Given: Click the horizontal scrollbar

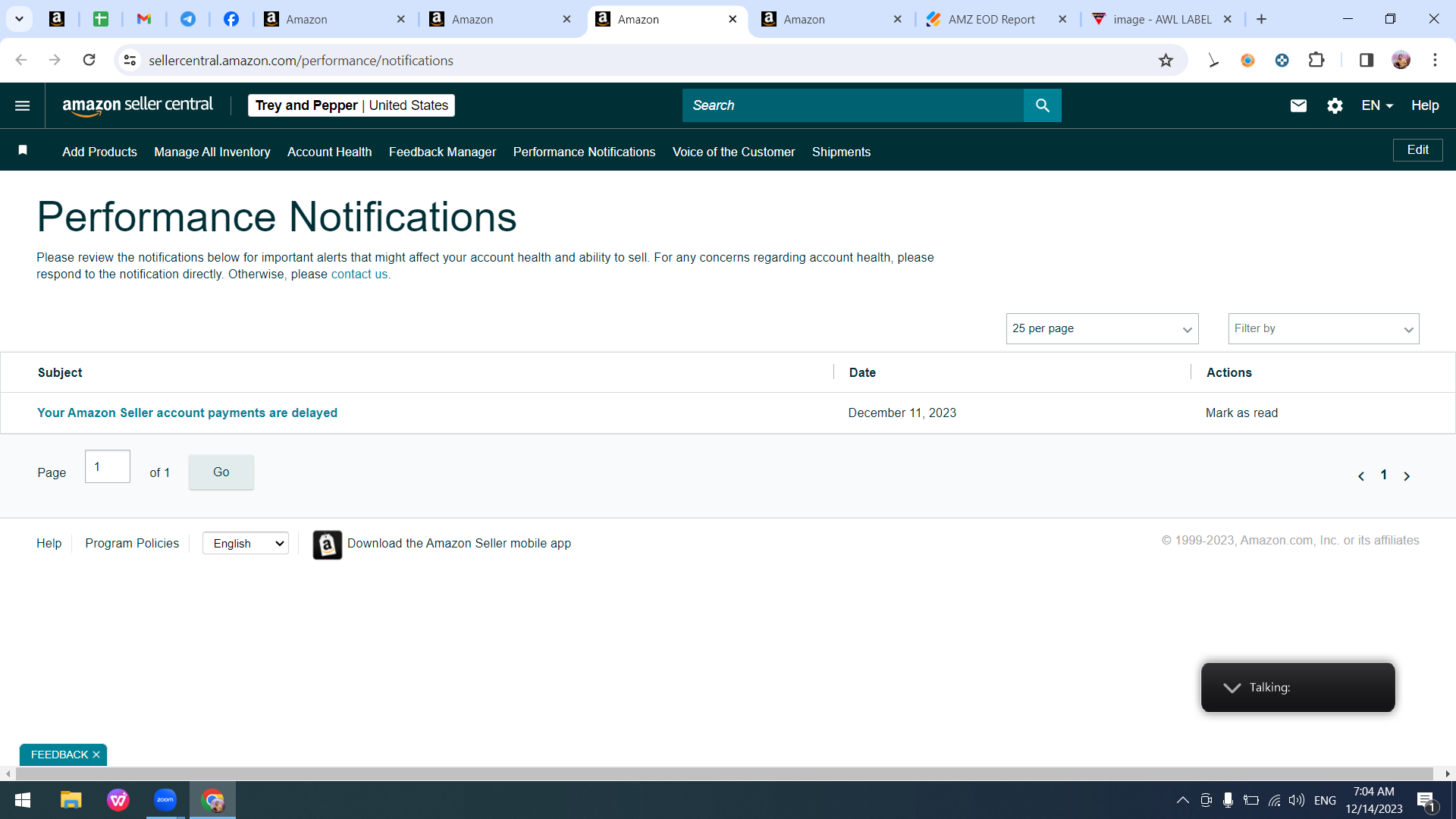Looking at the screenshot, I should pos(724,773).
